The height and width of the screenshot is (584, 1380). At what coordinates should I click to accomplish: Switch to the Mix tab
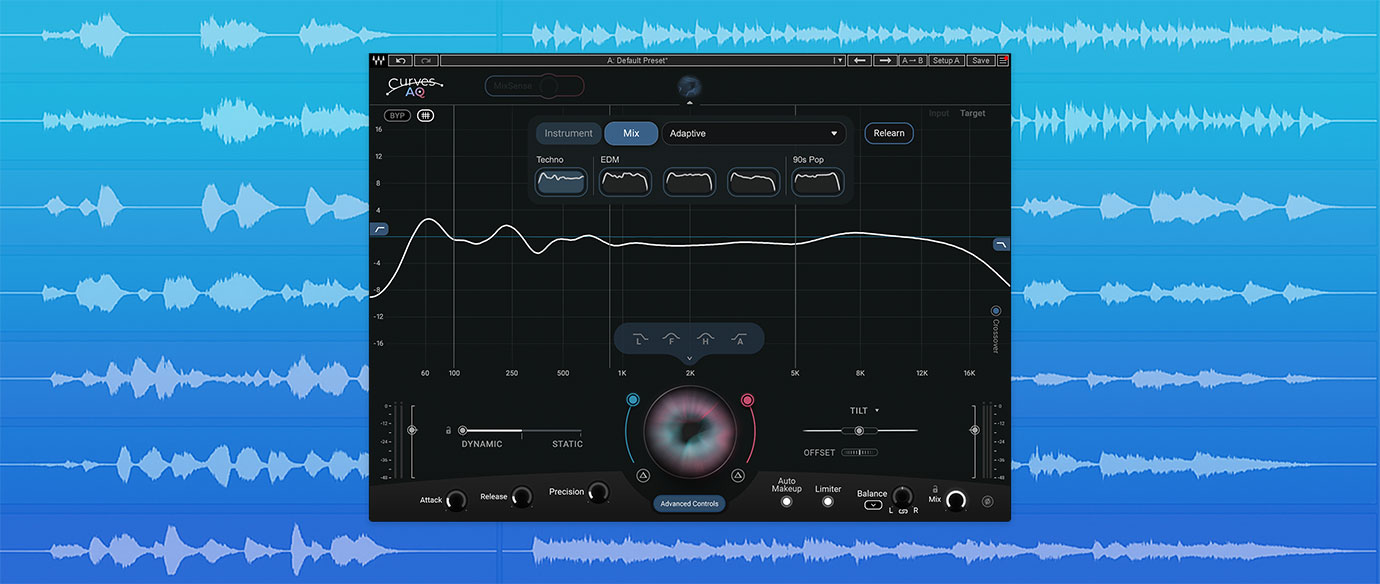tap(631, 133)
